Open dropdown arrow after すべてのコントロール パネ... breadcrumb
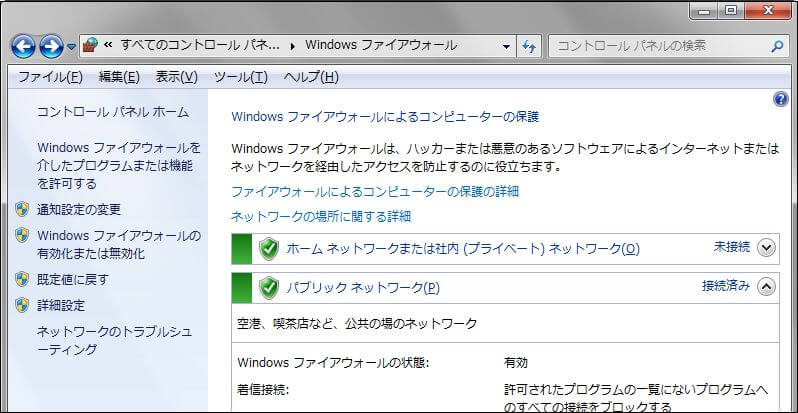The height and width of the screenshot is (413, 798). pyautogui.click(x=293, y=46)
